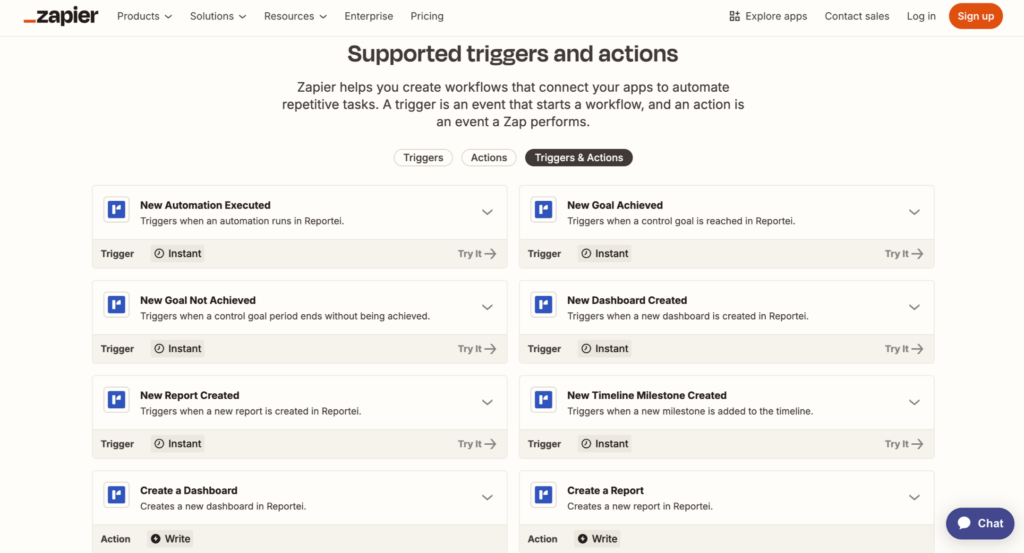1024x553 pixels.
Task: Expand the New Goal Achieved card
Action: coord(914,212)
